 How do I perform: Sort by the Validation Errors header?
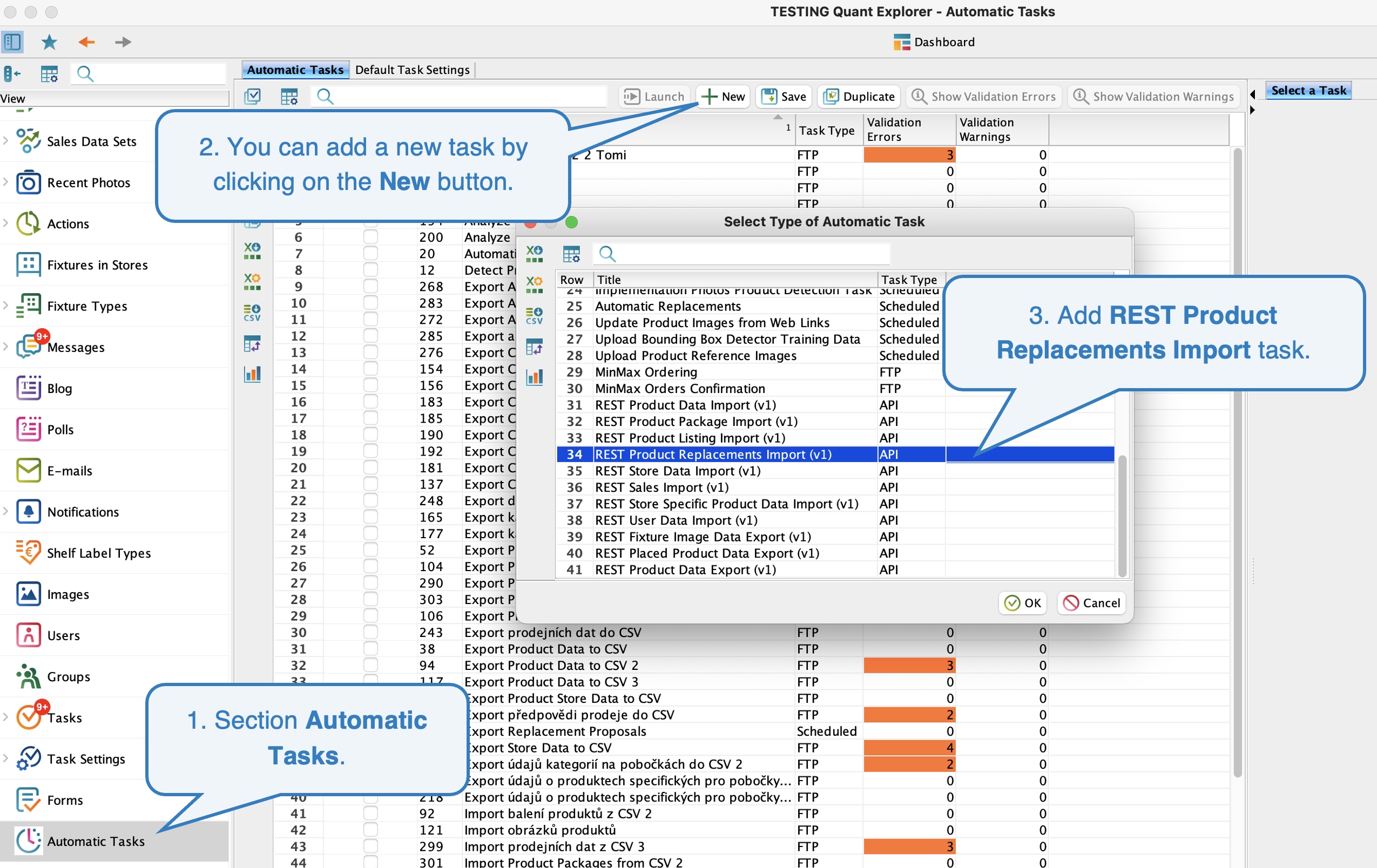point(909,130)
